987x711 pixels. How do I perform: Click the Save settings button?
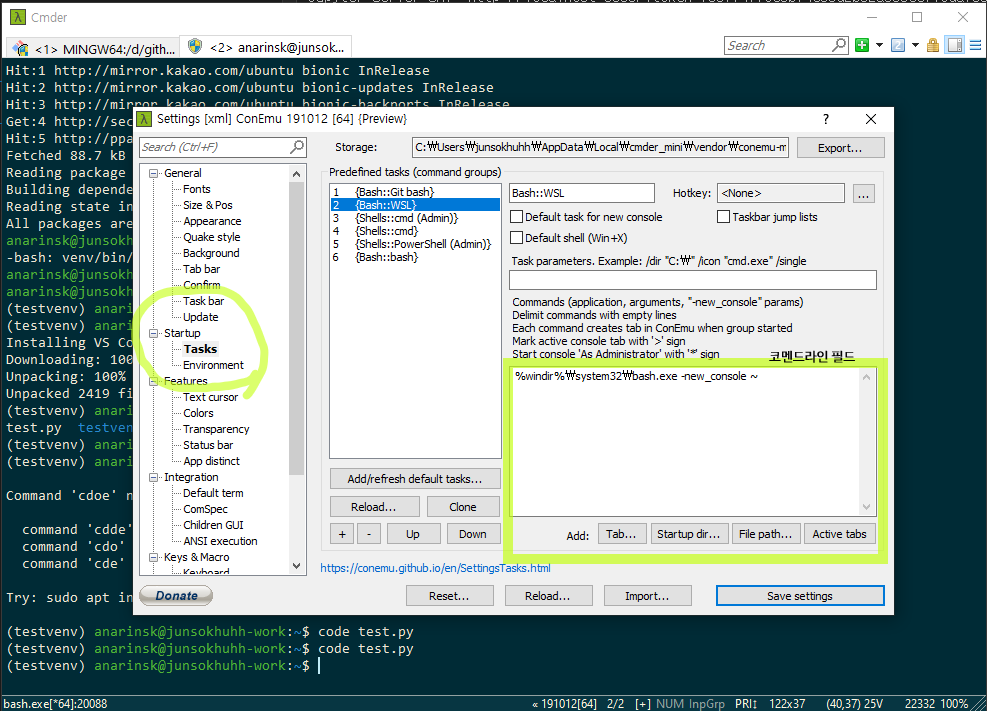pos(800,596)
